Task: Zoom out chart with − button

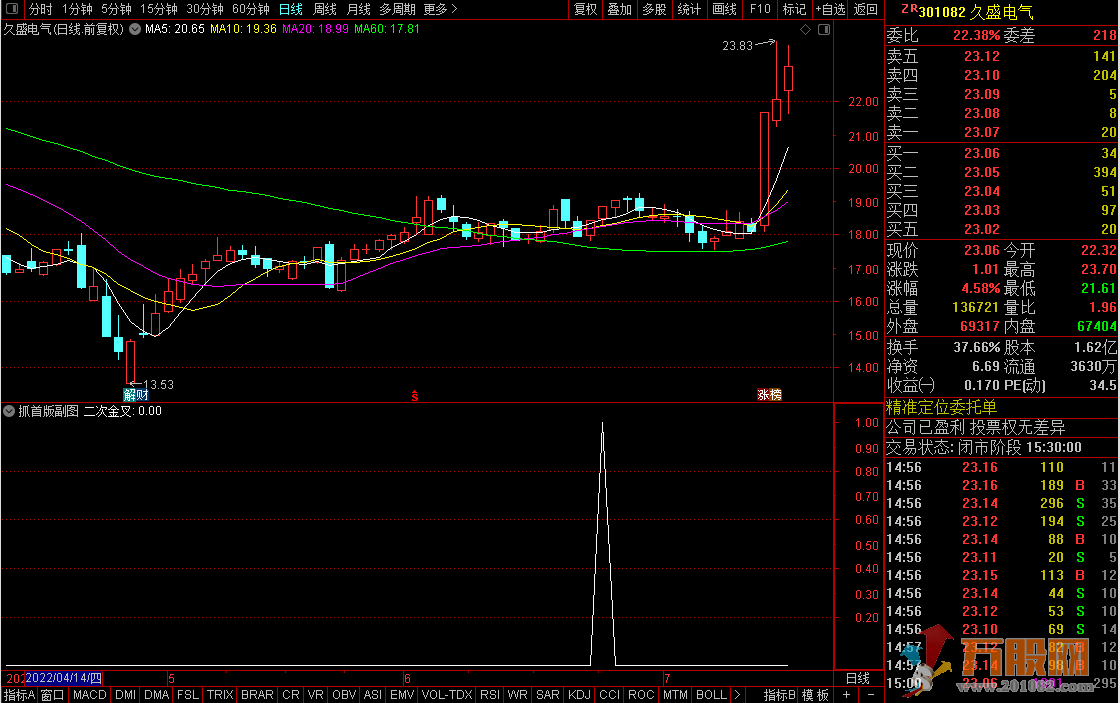Action: (x=871, y=695)
